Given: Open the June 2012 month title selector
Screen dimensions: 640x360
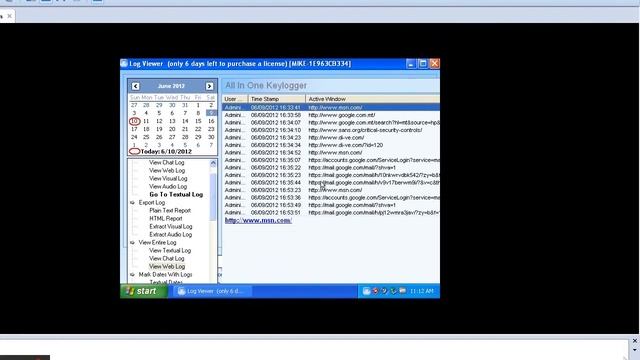Looking at the screenshot, I should point(171,86).
